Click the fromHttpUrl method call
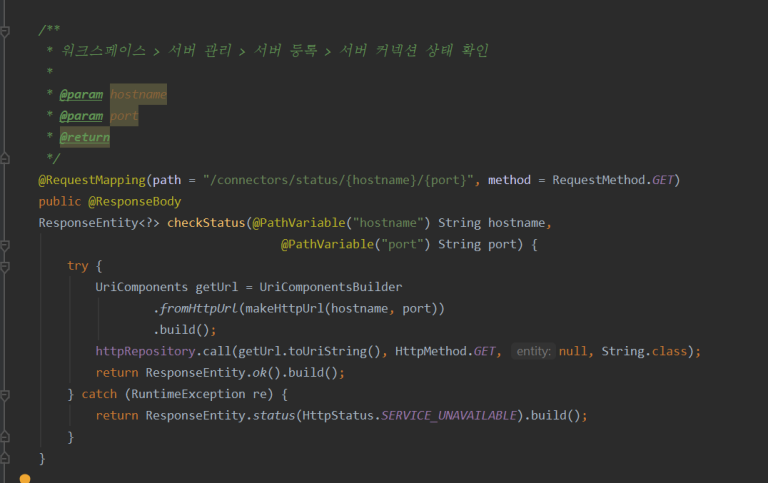The image size is (768, 483). (x=198, y=309)
